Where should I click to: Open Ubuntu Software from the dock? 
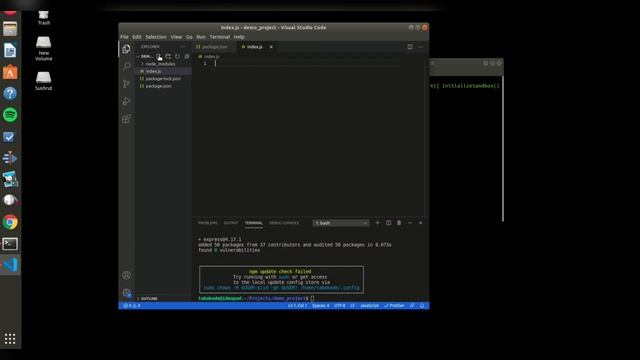point(10,72)
